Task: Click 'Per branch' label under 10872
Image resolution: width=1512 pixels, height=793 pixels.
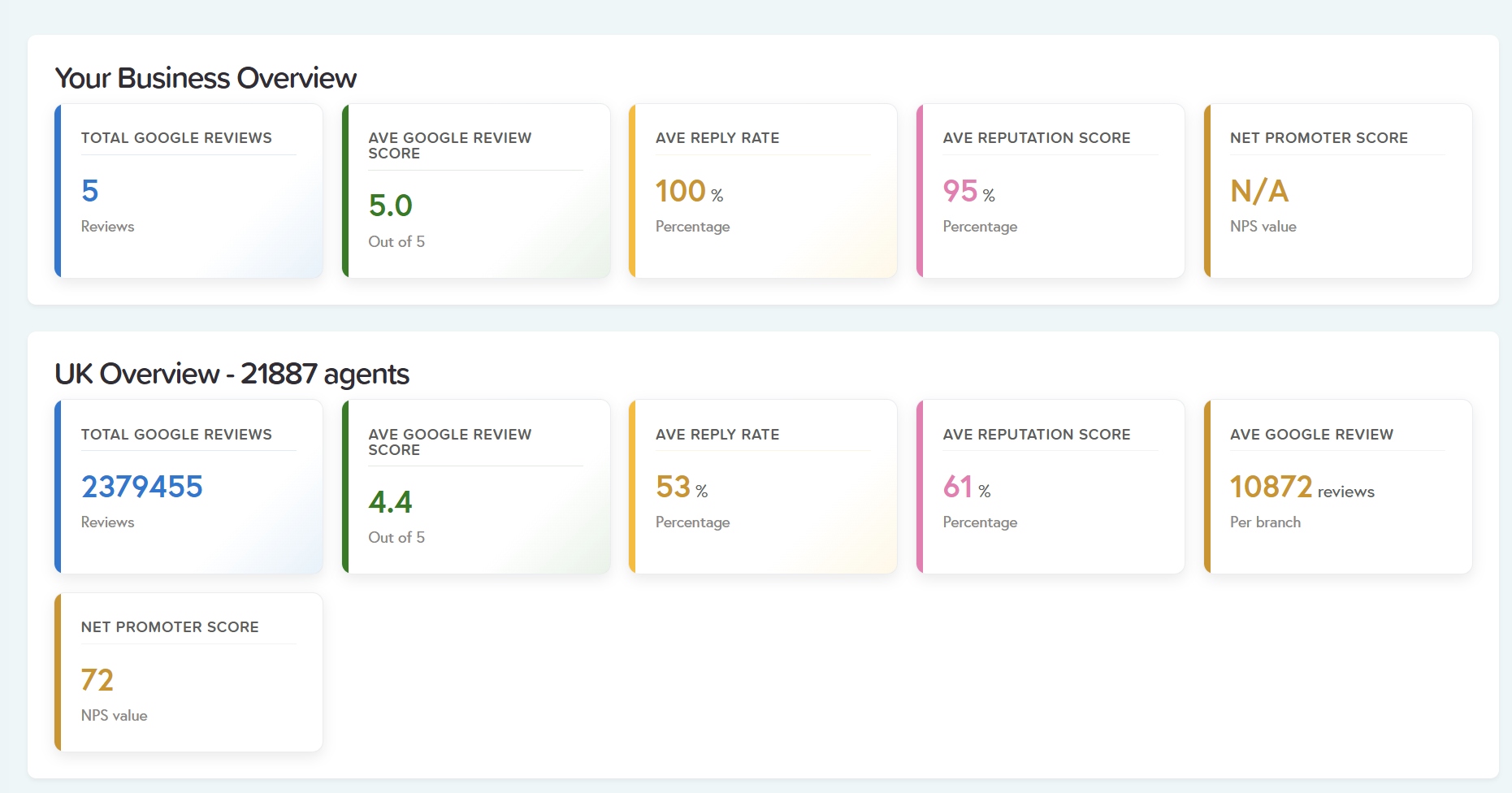Action: coord(1265,522)
